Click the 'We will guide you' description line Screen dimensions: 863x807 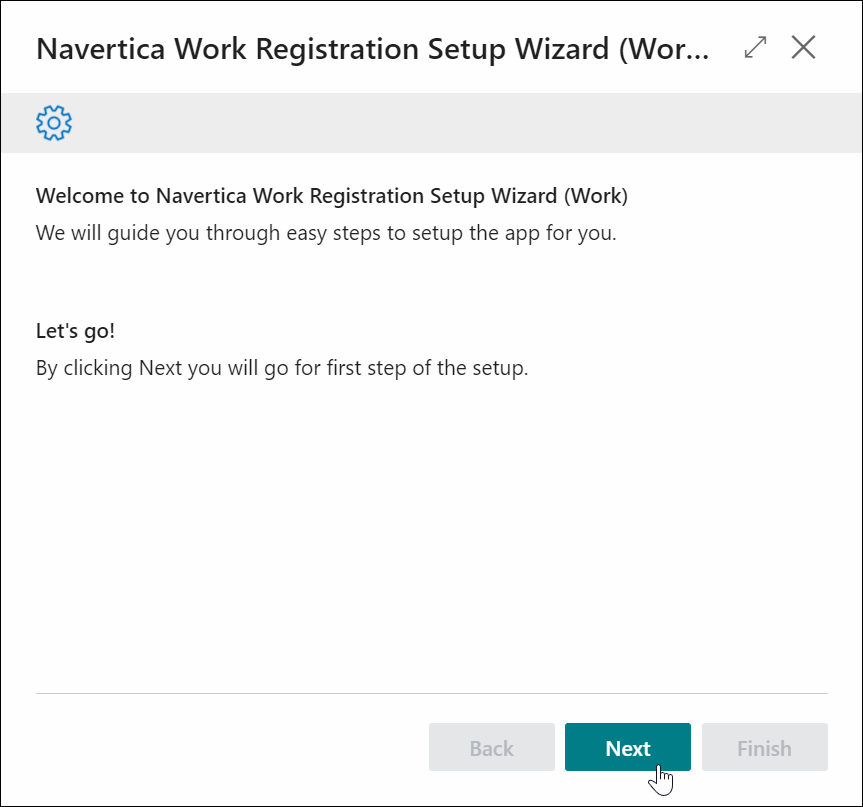click(326, 233)
